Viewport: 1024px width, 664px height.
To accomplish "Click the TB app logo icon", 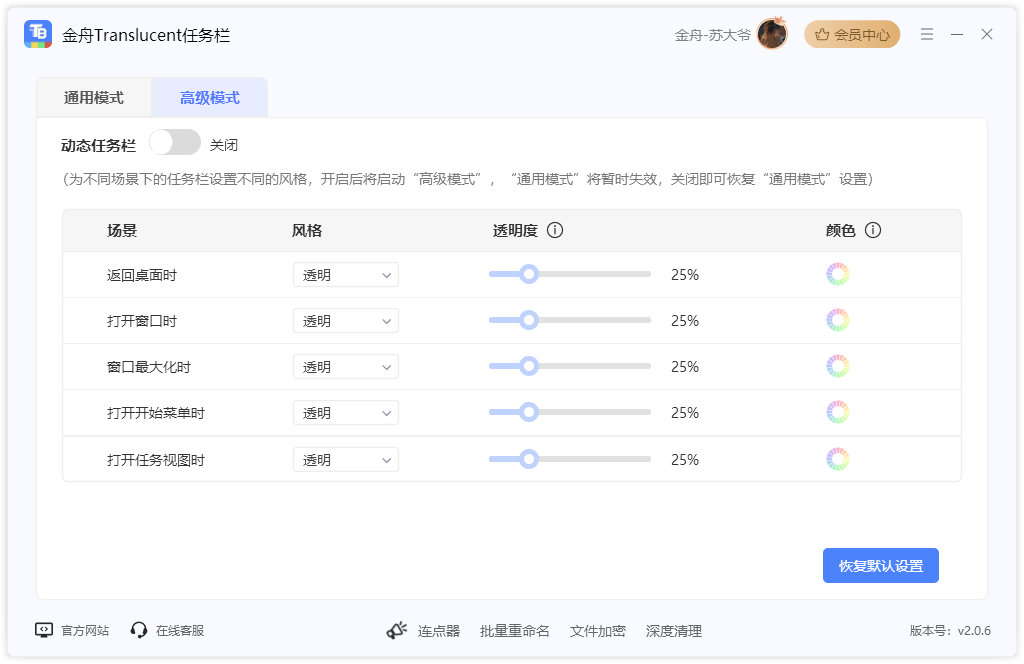I will click(38, 34).
